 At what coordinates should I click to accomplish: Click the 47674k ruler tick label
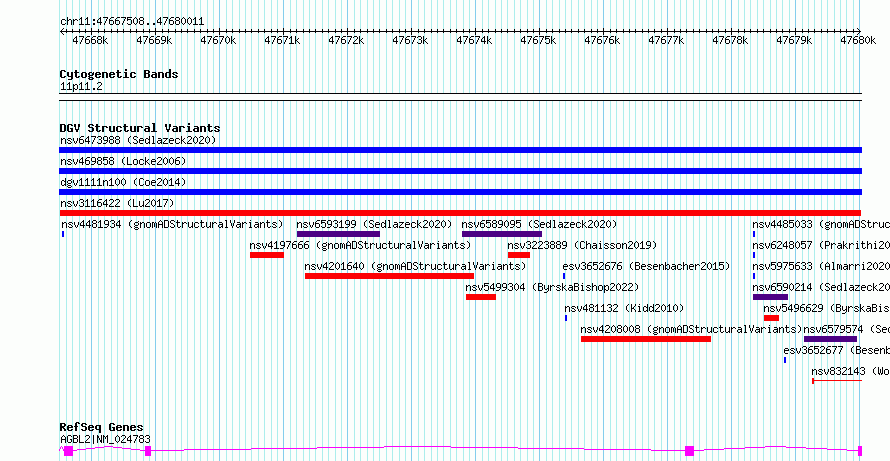(474, 40)
